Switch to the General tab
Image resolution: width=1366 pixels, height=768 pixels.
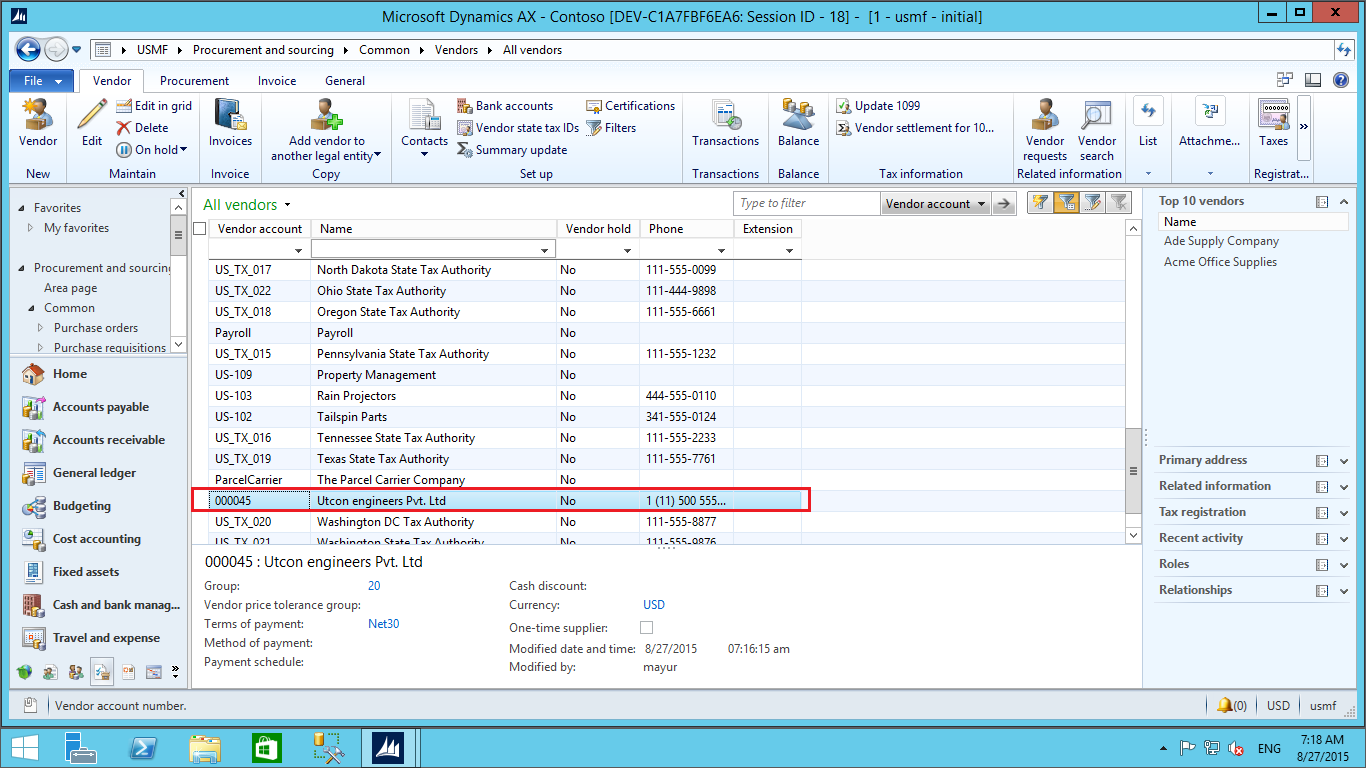pos(345,81)
